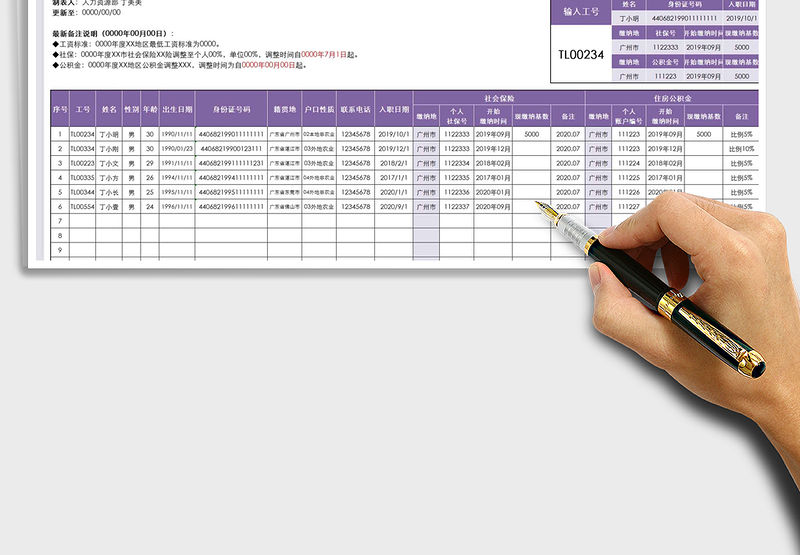Select the 入职日期 column header in main table
The image size is (800, 555).
pyautogui.click(x=394, y=109)
